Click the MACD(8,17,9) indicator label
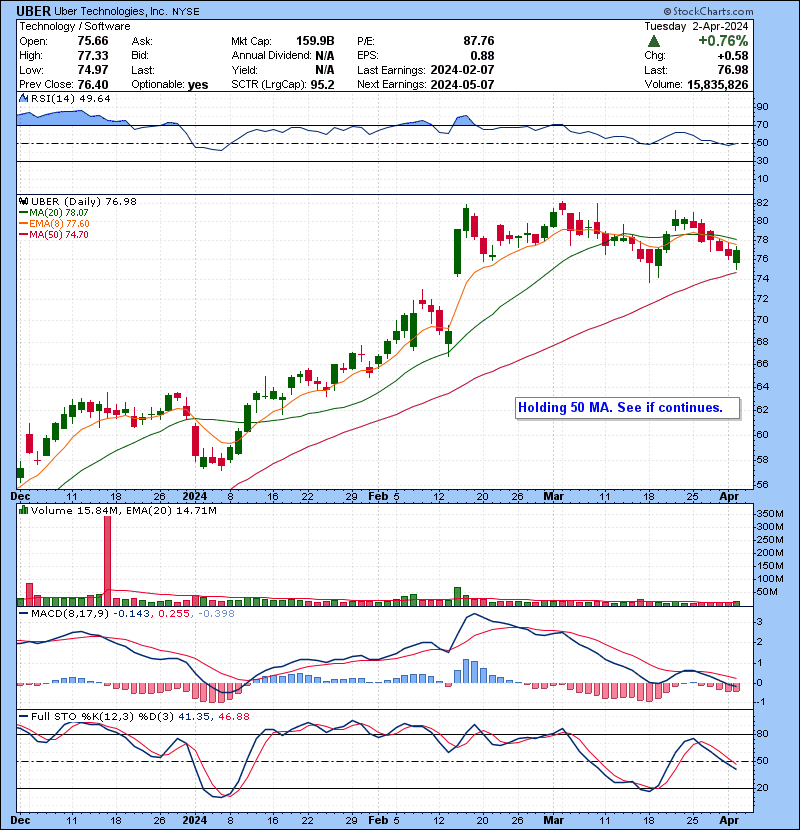The width and height of the screenshot is (800, 830). (x=70, y=614)
